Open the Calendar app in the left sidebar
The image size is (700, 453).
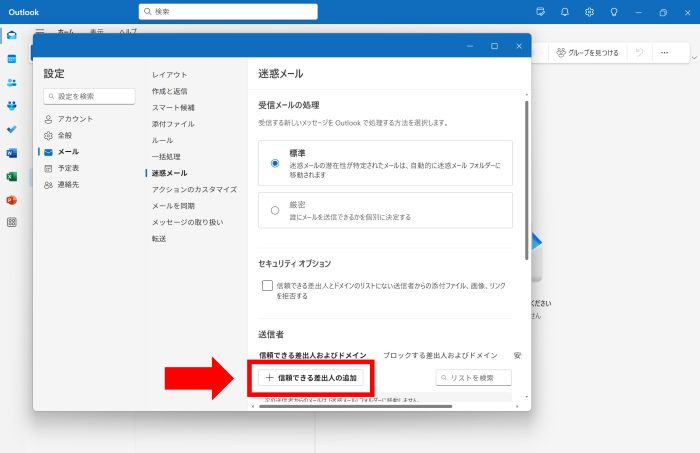point(12,58)
